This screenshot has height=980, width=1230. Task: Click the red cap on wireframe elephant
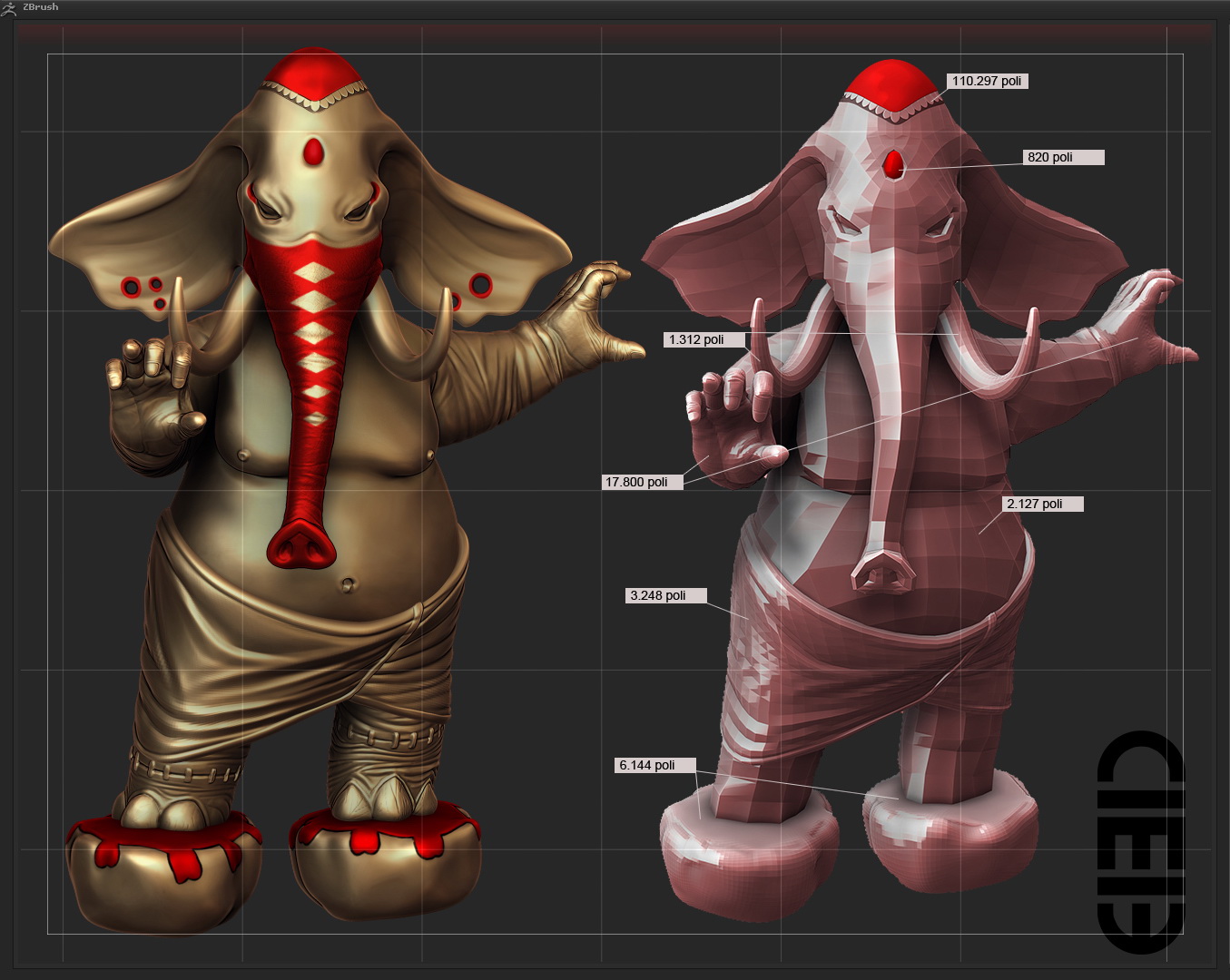[891, 83]
